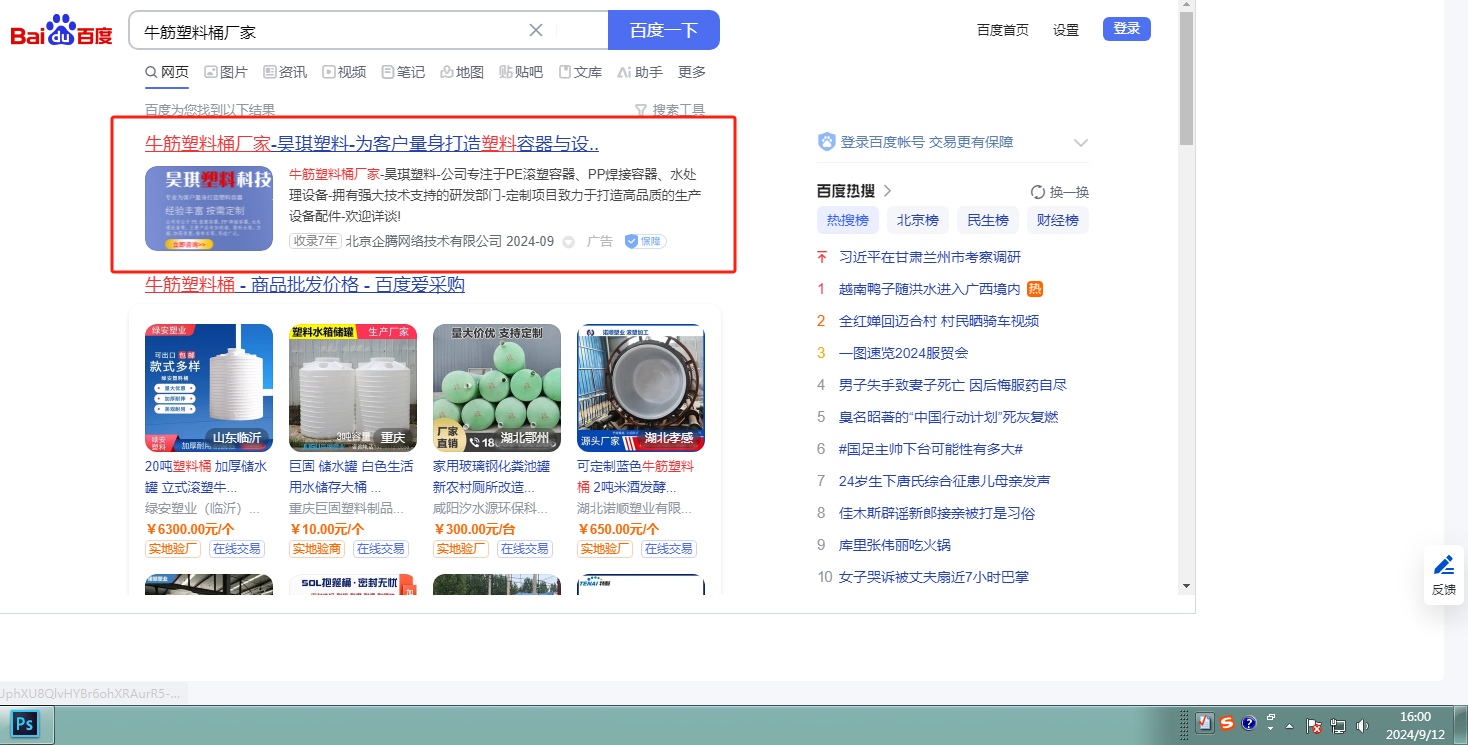Clear the search box with the X icon
1468x745 pixels.
tap(536, 30)
